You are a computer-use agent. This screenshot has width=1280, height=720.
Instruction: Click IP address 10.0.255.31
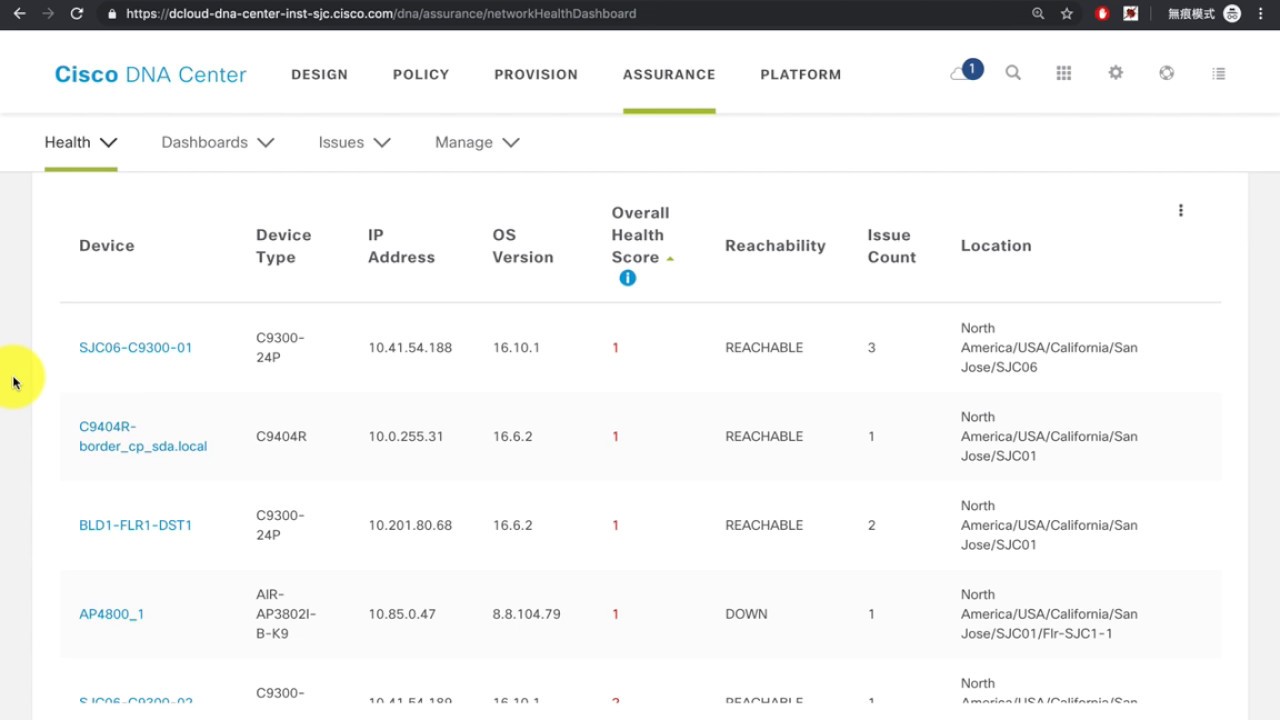(406, 437)
